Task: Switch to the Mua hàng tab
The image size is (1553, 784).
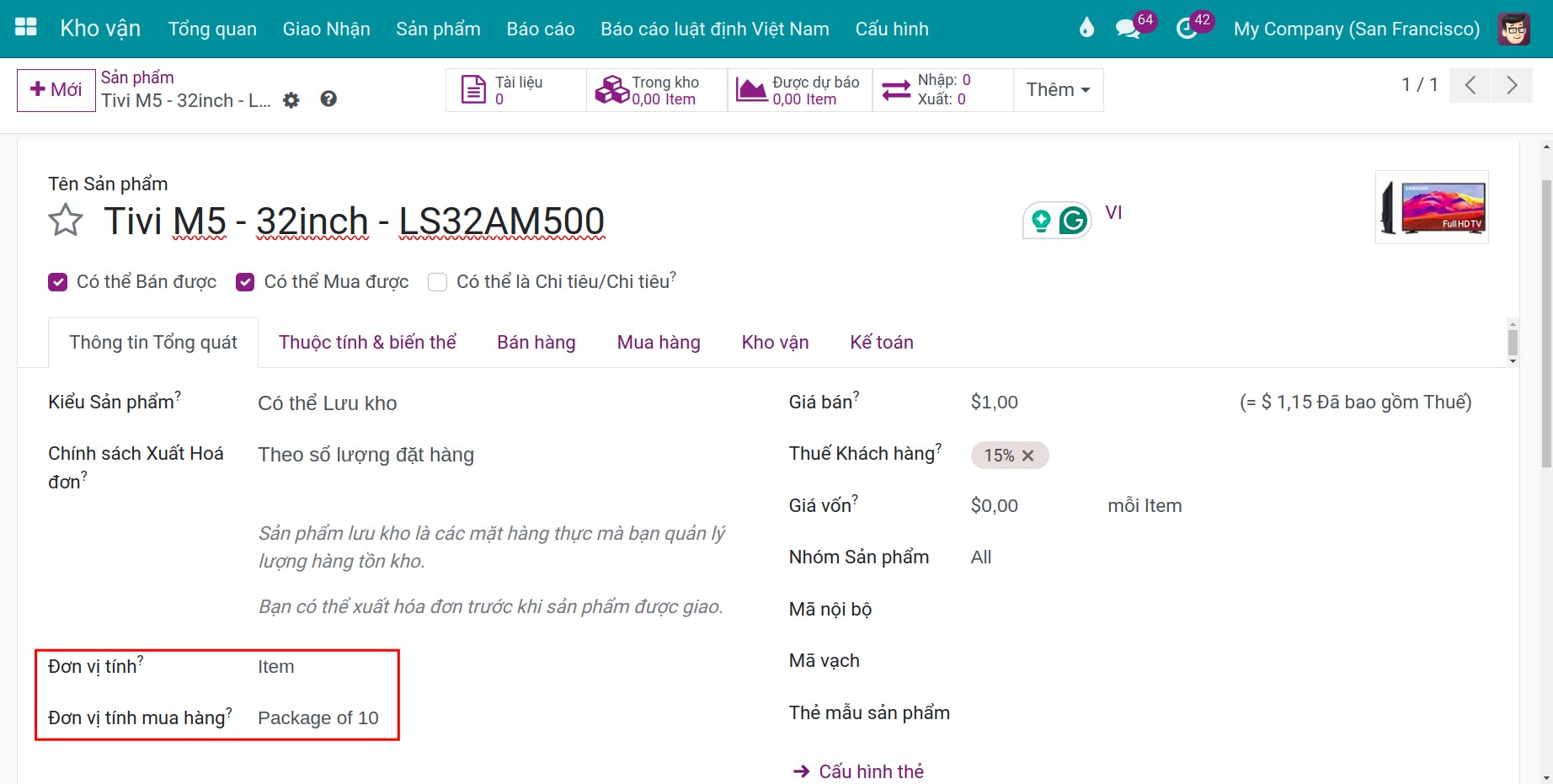Action: click(659, 343)
